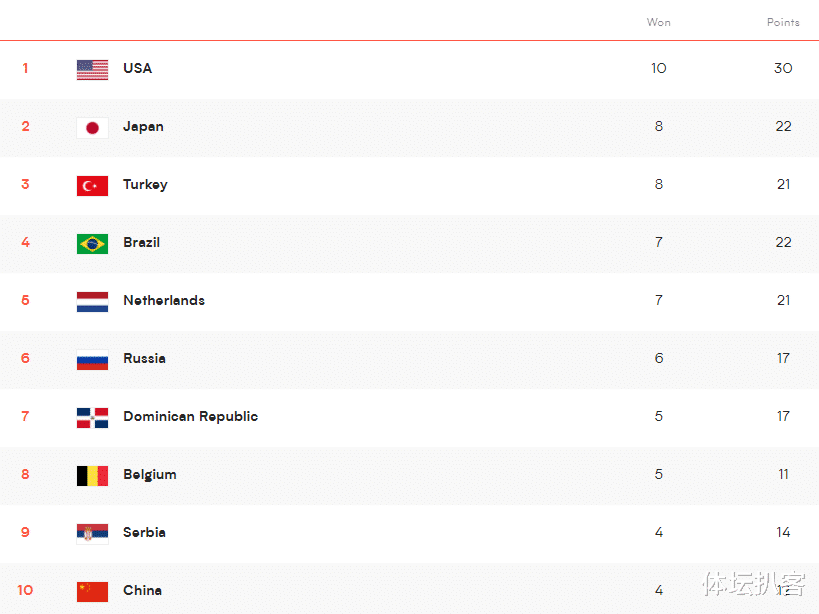Click the Turkey flag icon
Image resolution: width=819 pixels, height=614 pixels.
pyautogui.click(x=92, y=185)
